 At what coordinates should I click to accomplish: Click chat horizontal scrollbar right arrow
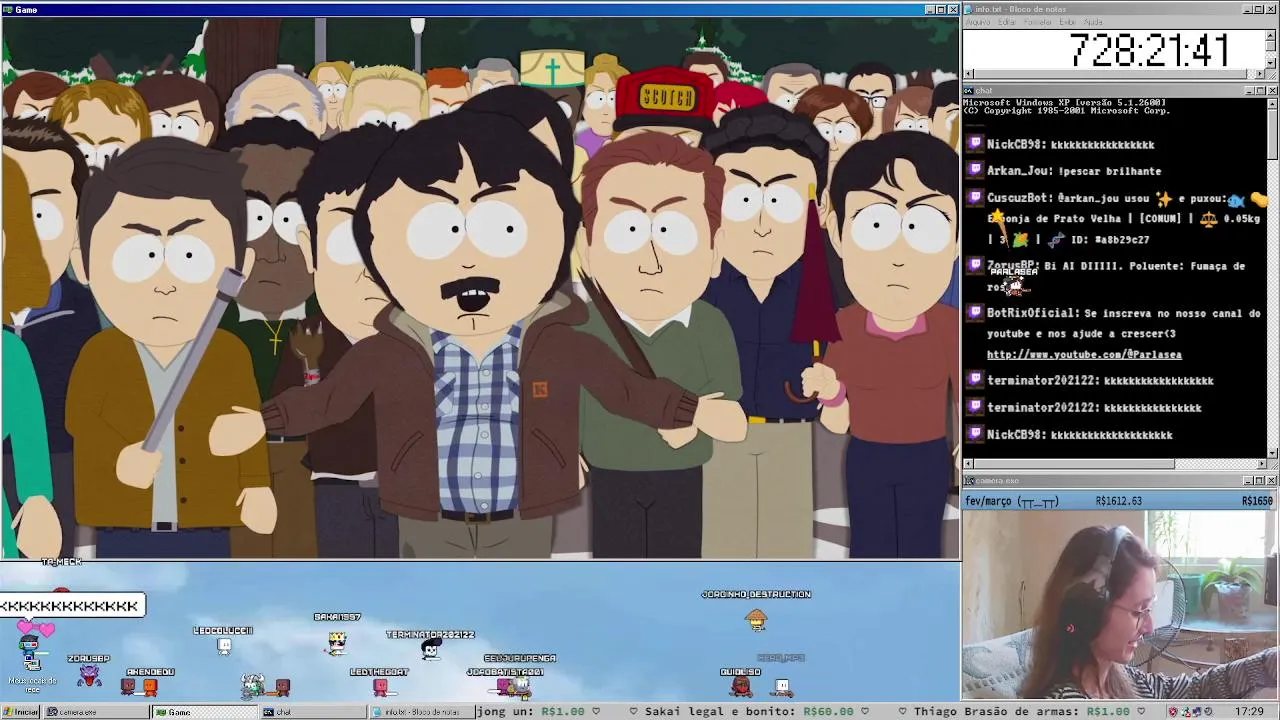point(1260,464)
